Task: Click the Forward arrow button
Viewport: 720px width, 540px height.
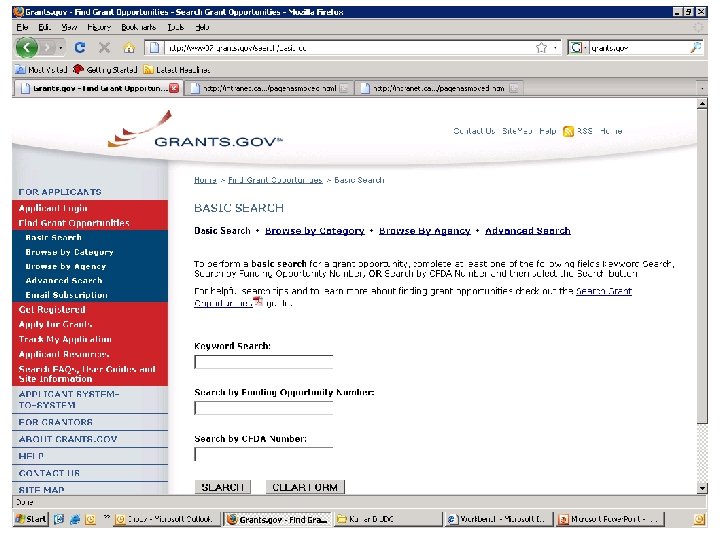Action: [47, 47]
